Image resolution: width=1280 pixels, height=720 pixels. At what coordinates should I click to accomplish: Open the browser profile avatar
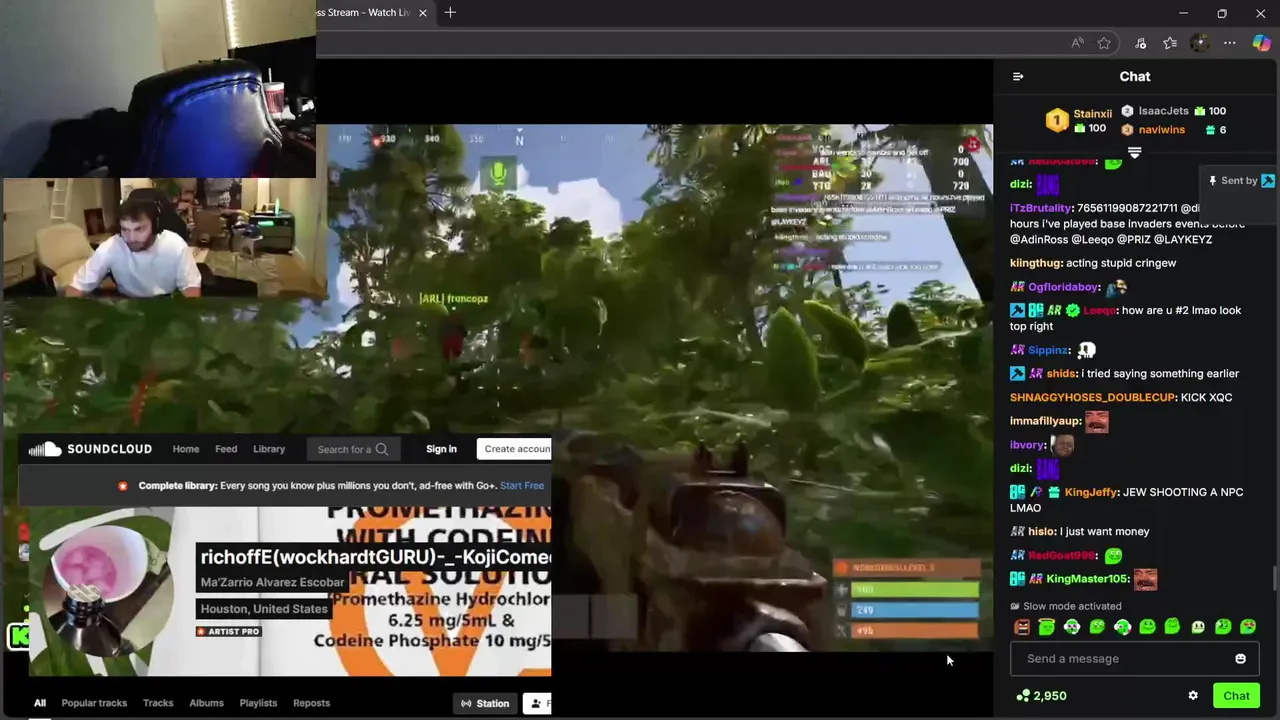(x=1200, y=43)
